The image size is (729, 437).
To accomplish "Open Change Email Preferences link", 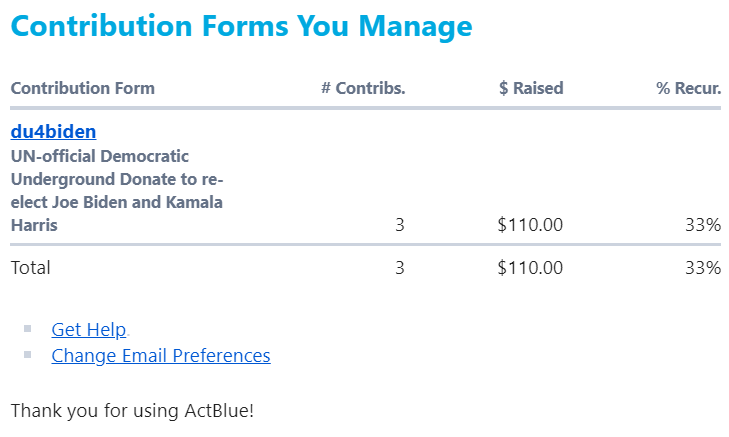I will (x=160, y=356).
